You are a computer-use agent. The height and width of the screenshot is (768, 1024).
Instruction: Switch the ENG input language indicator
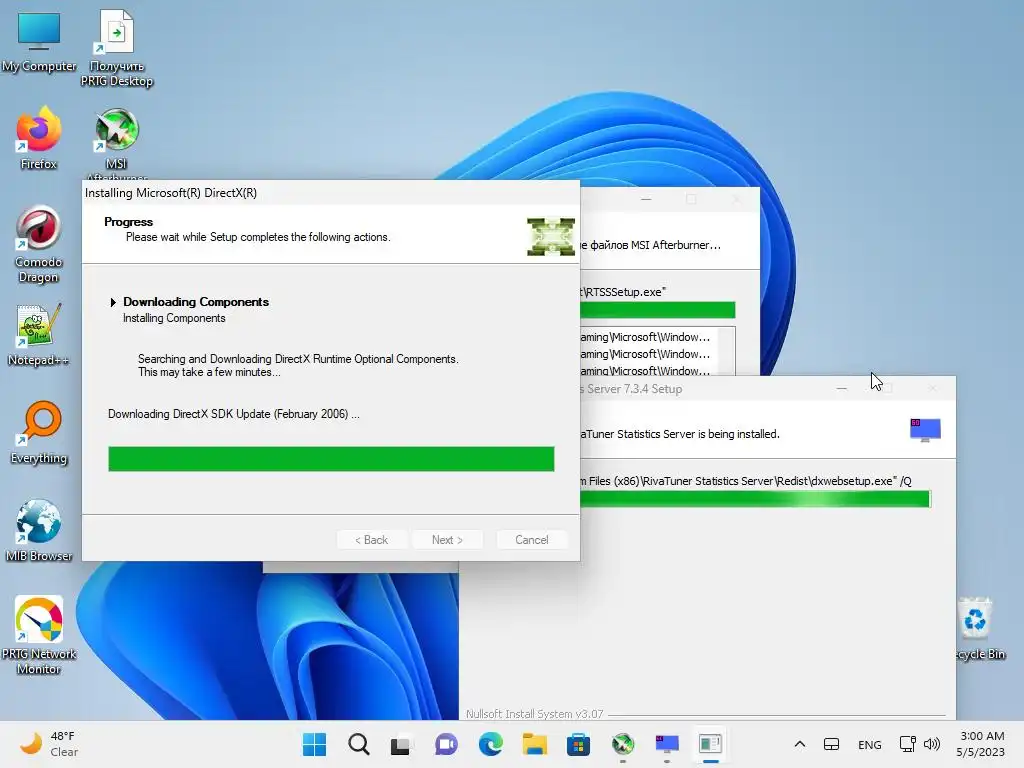pyautogui.click(x=869, y=744)
